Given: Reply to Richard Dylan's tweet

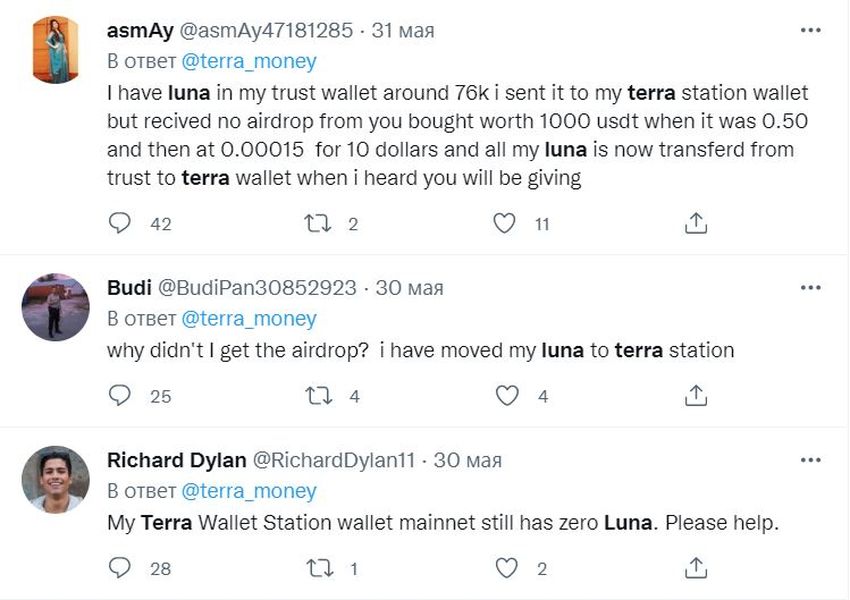Looking at the screenshot, I should coord(119,568).
